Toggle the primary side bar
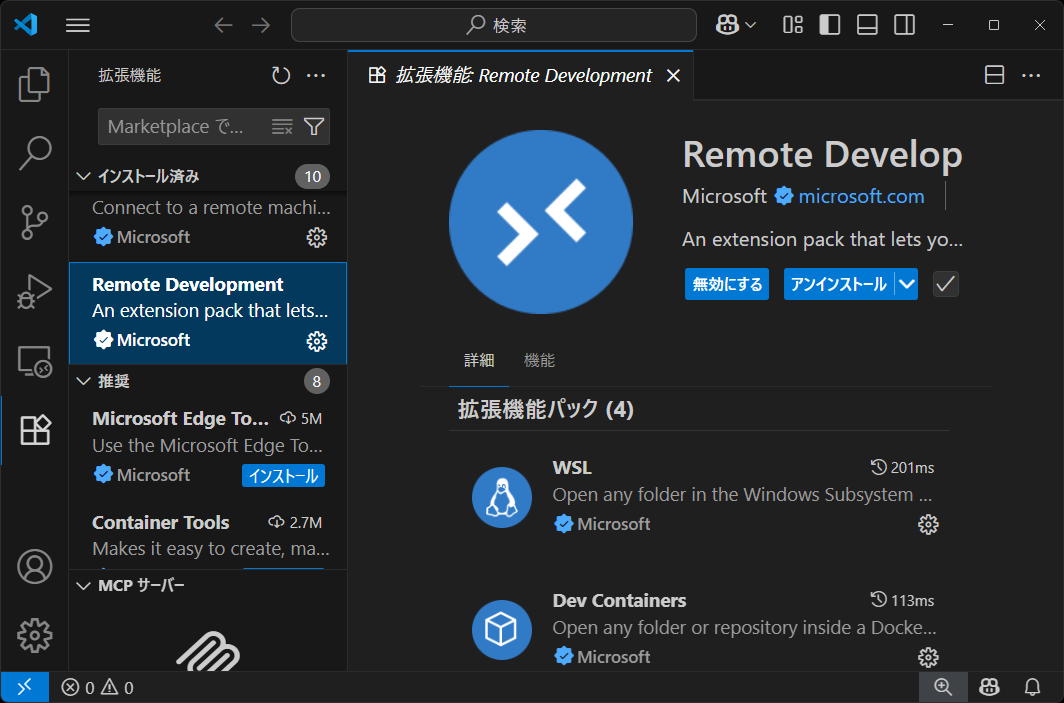The height and width of the screenshot is (703, 1064). point(830,25)
